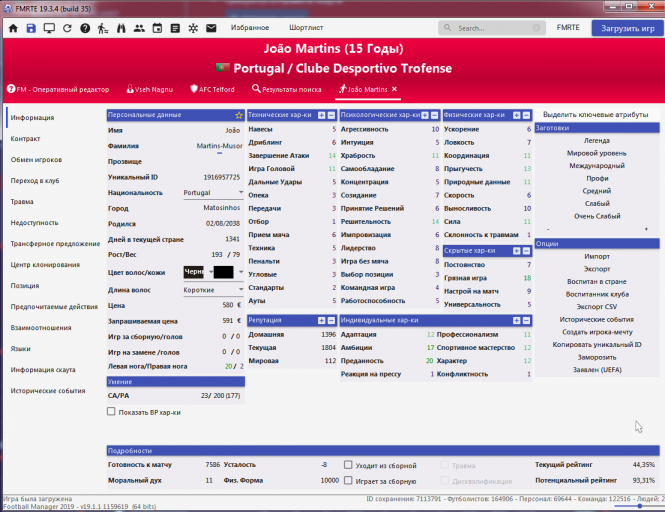
Task: Open Травма section in sidebar
Action: [22, 201]
